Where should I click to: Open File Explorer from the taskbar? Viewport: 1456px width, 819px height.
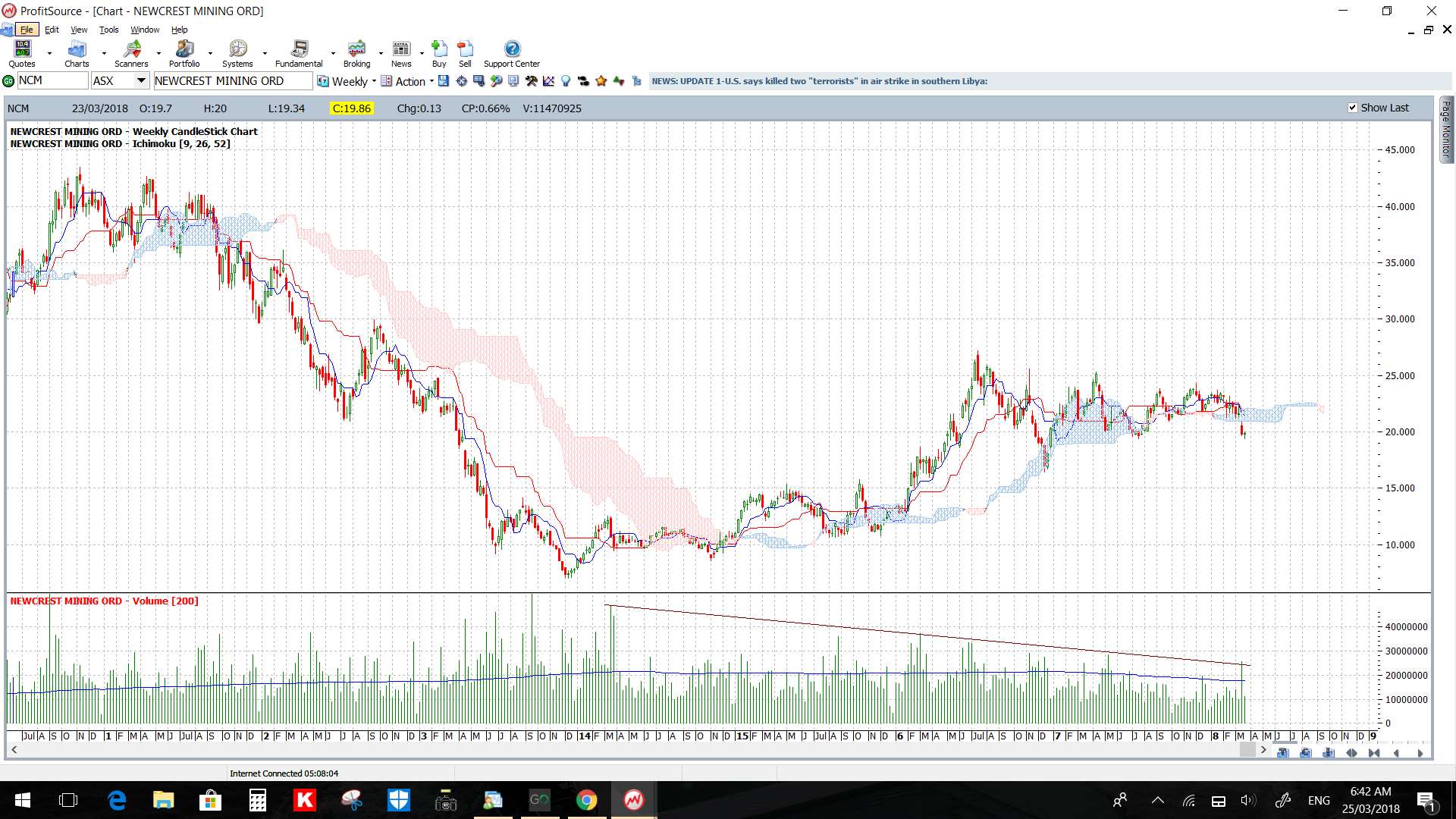coord(163,800)
